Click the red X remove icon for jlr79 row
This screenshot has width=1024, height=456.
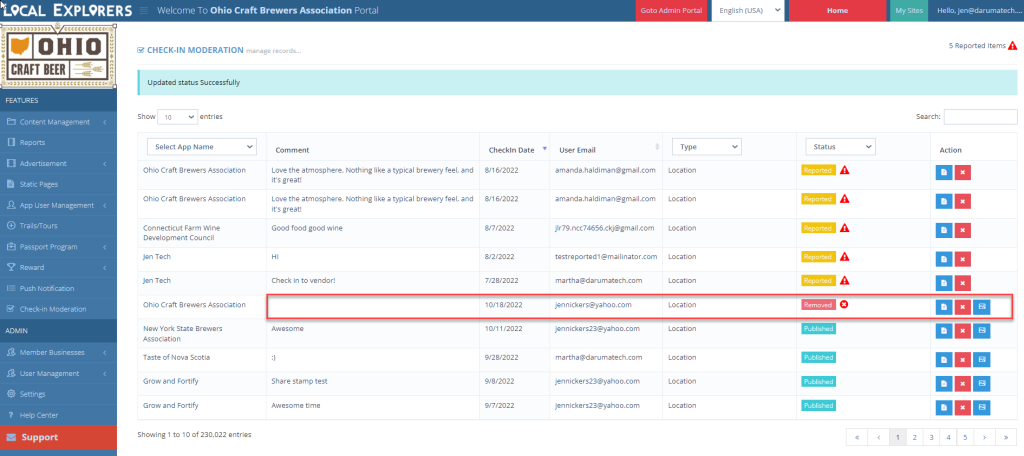click(x=963, y=231)
